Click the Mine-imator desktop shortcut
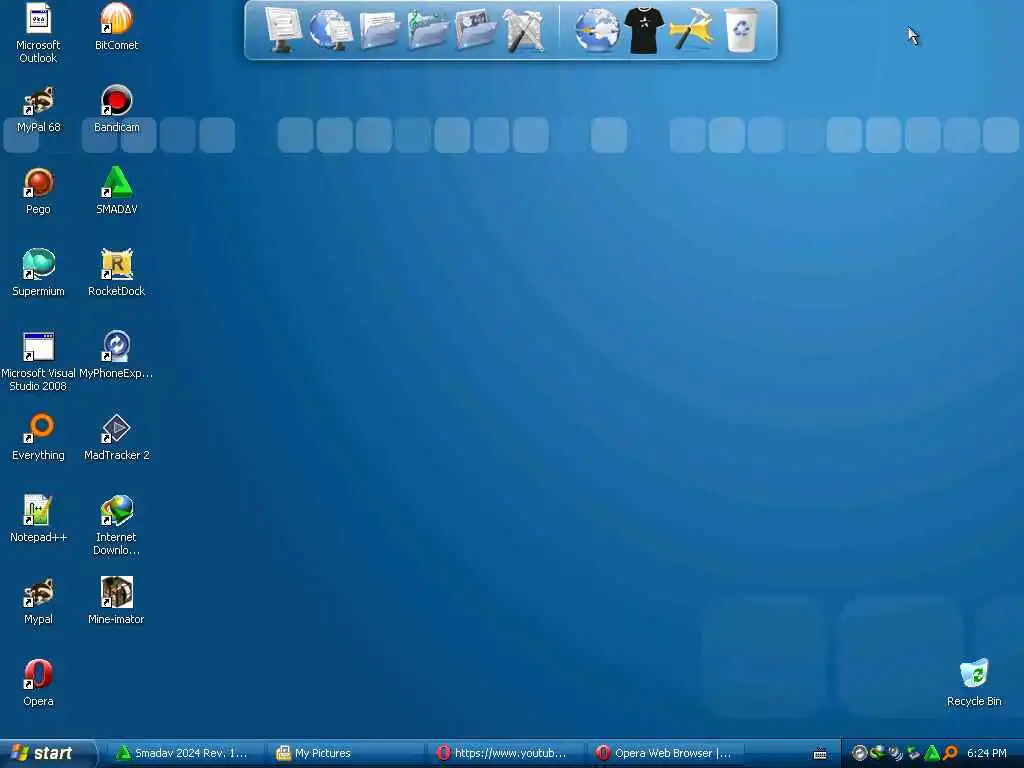This screenshot has width=1024, height=768. (116, 601)
